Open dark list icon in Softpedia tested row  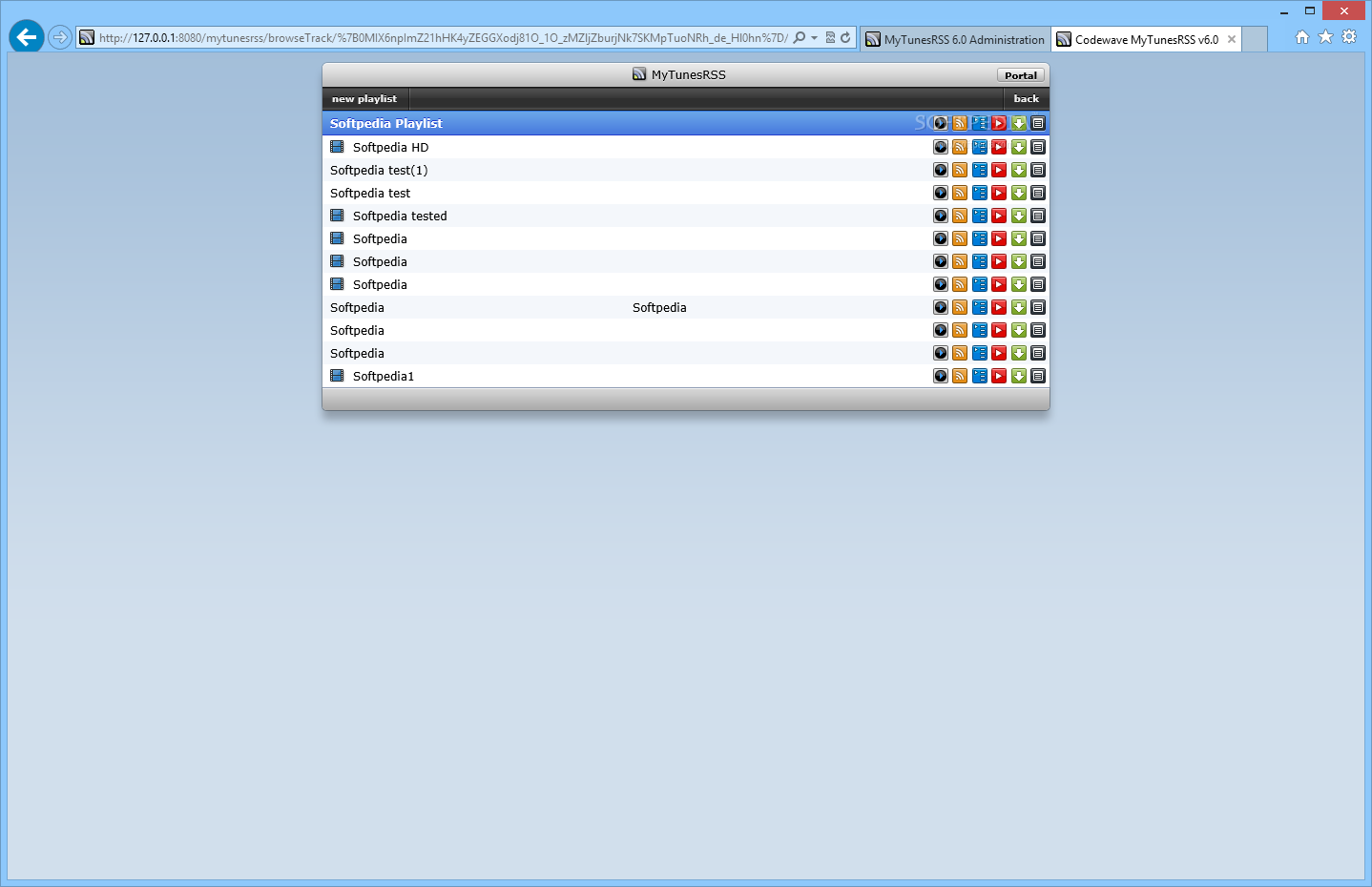(1038, 216)
